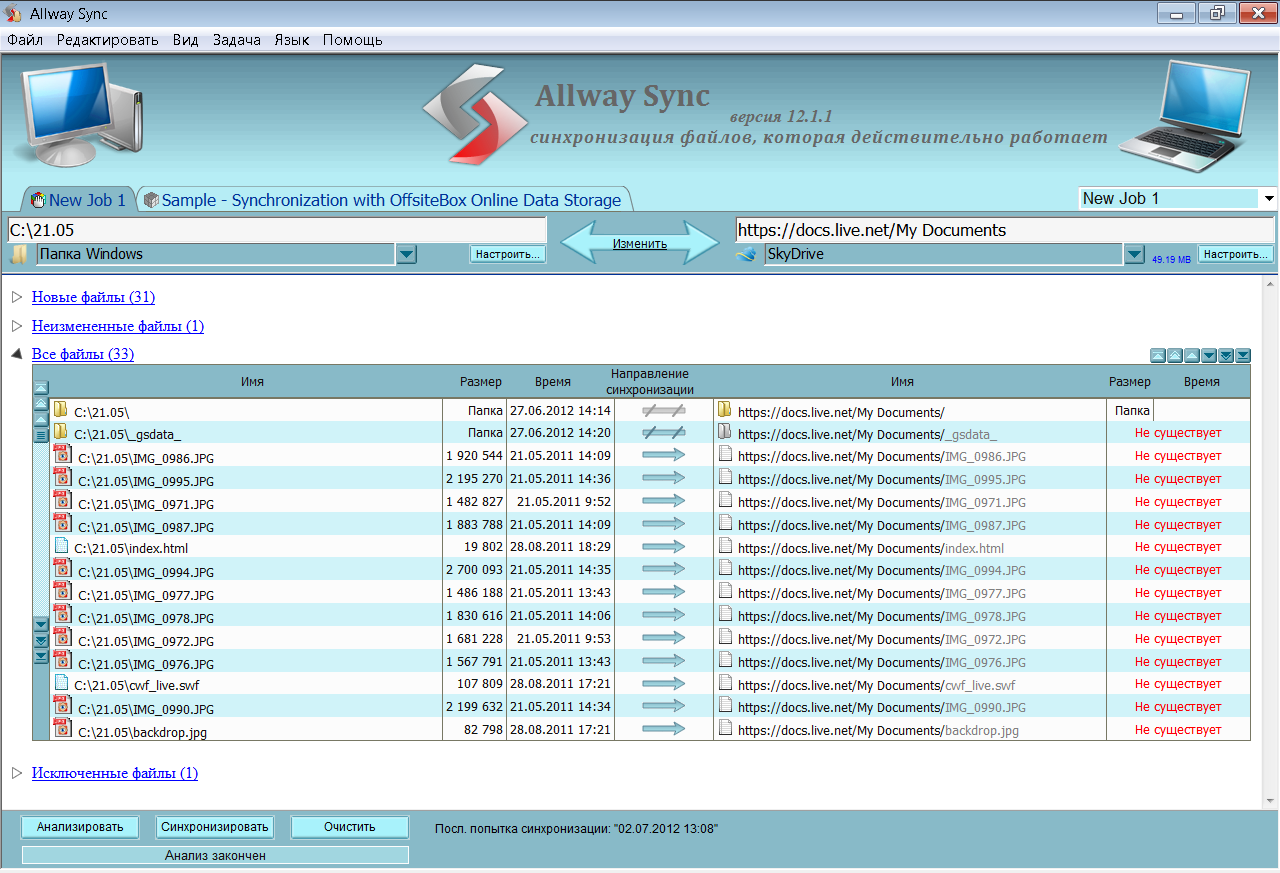Open the Новые файлы (31) link
Viewport: 1280px width, 873px height.
click(x=93, y=297)
